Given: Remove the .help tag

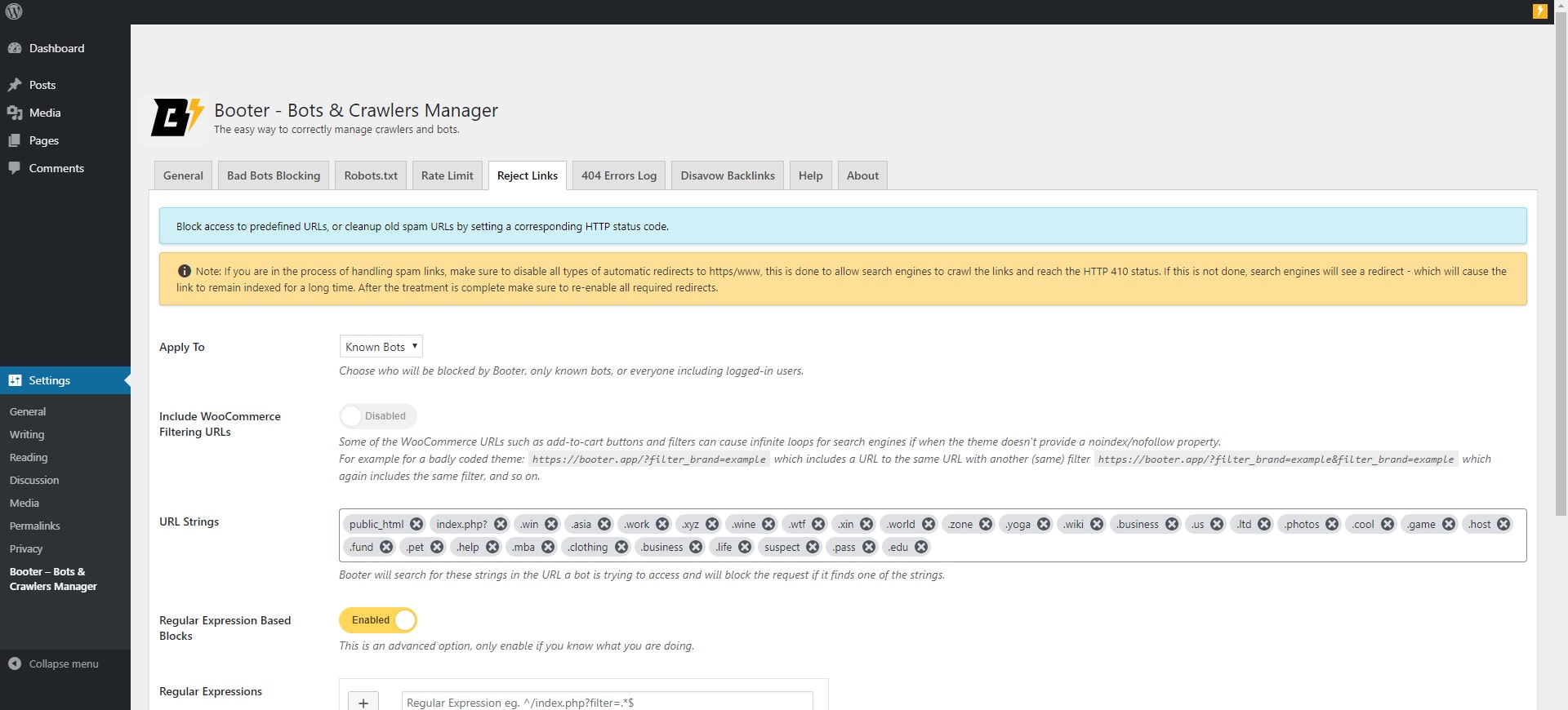Looking at the screenshot, I should tap(492, 547).
